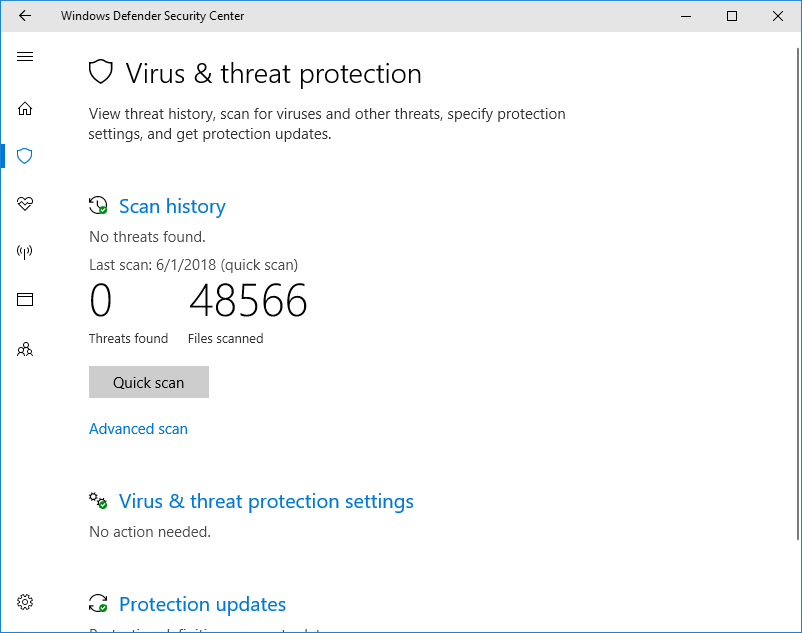Click the Scan history clock icon

click(98, 205)
